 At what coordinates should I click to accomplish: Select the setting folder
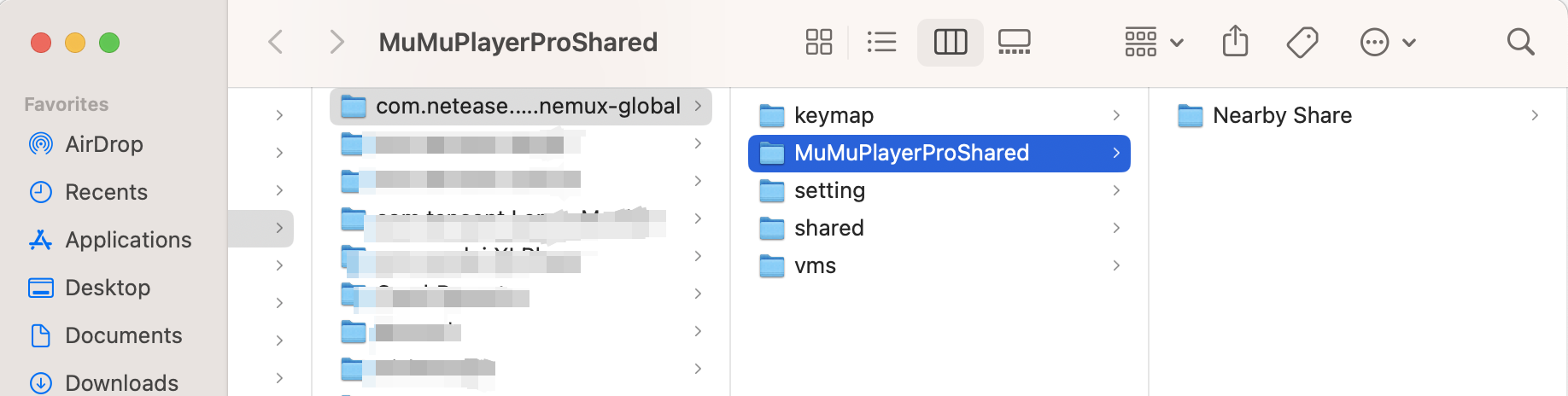coord(939,190)
